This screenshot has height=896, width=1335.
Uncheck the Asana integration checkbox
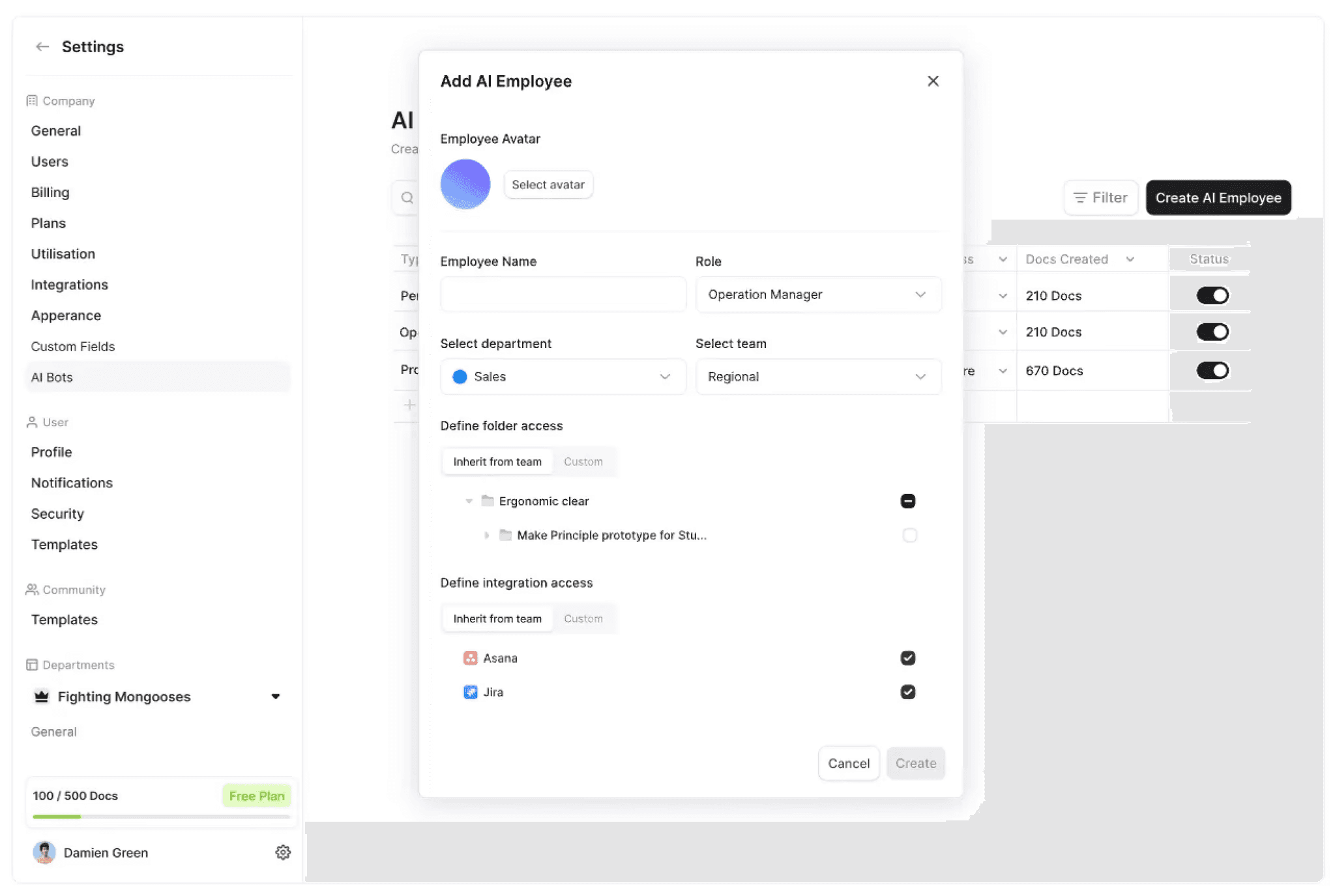point(907,658)
